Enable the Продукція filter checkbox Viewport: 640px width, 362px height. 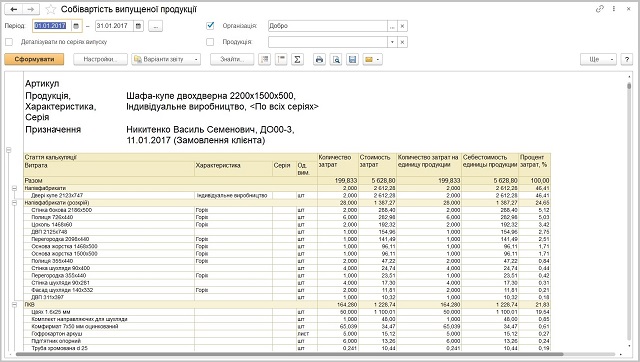coord(210,42)
